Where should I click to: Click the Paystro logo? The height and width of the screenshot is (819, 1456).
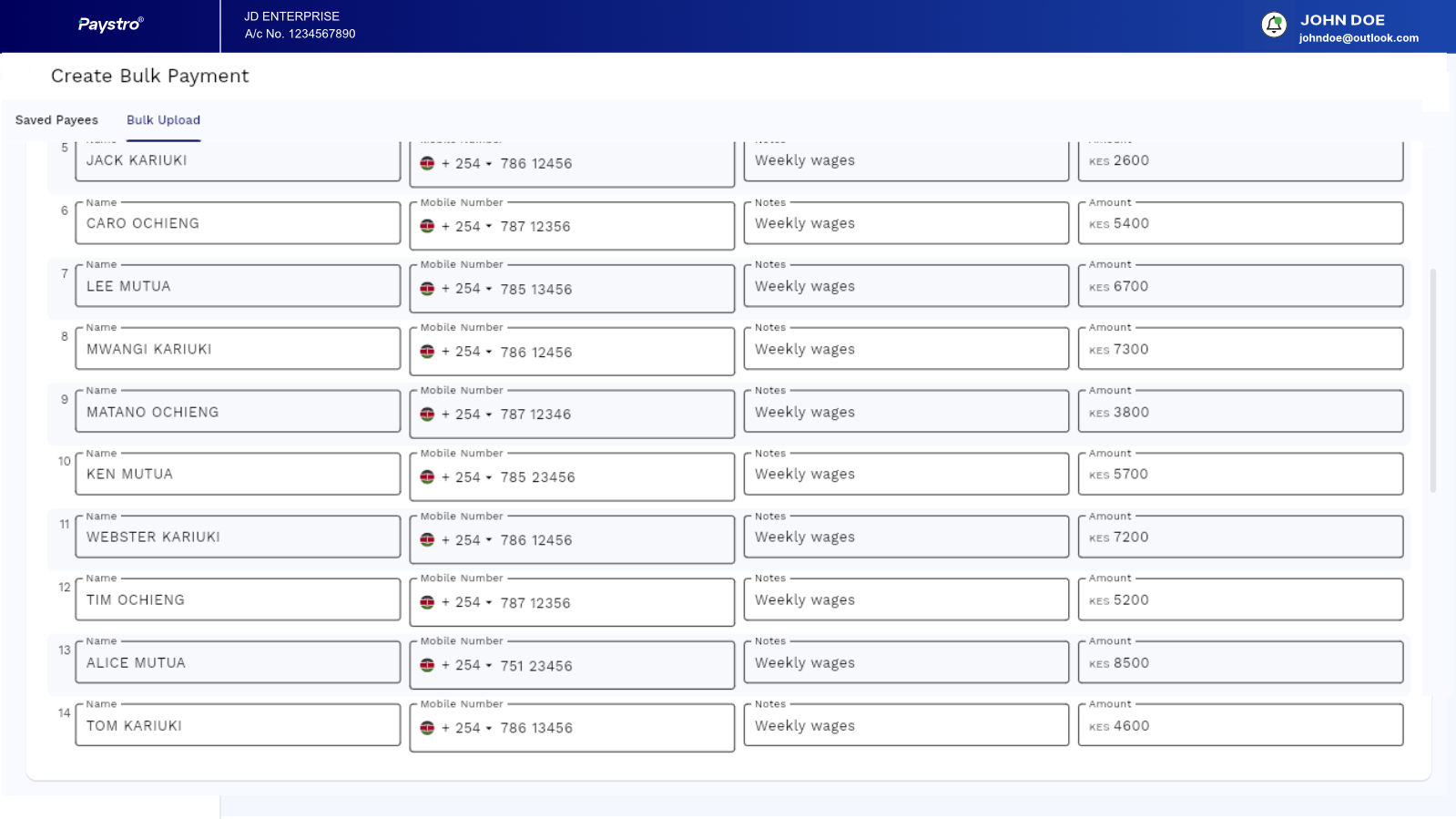[x=110, y=25]
